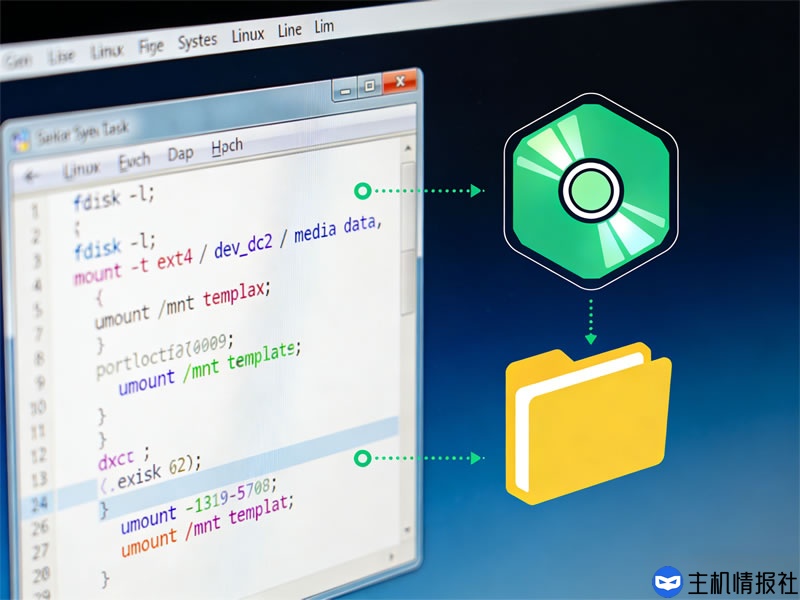Maximize the editor window

[369, 87]
